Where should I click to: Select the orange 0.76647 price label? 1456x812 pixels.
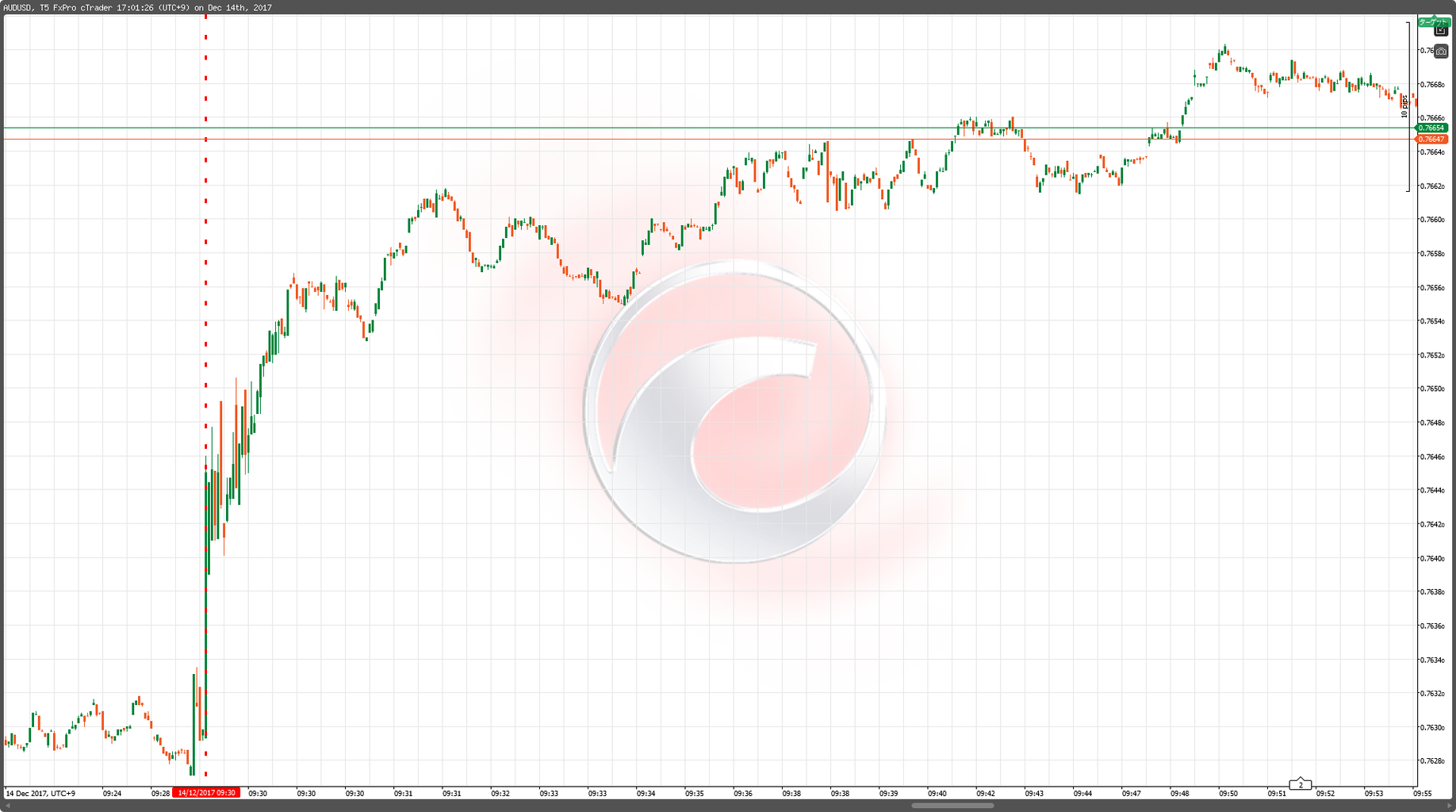click(1432, 140)
